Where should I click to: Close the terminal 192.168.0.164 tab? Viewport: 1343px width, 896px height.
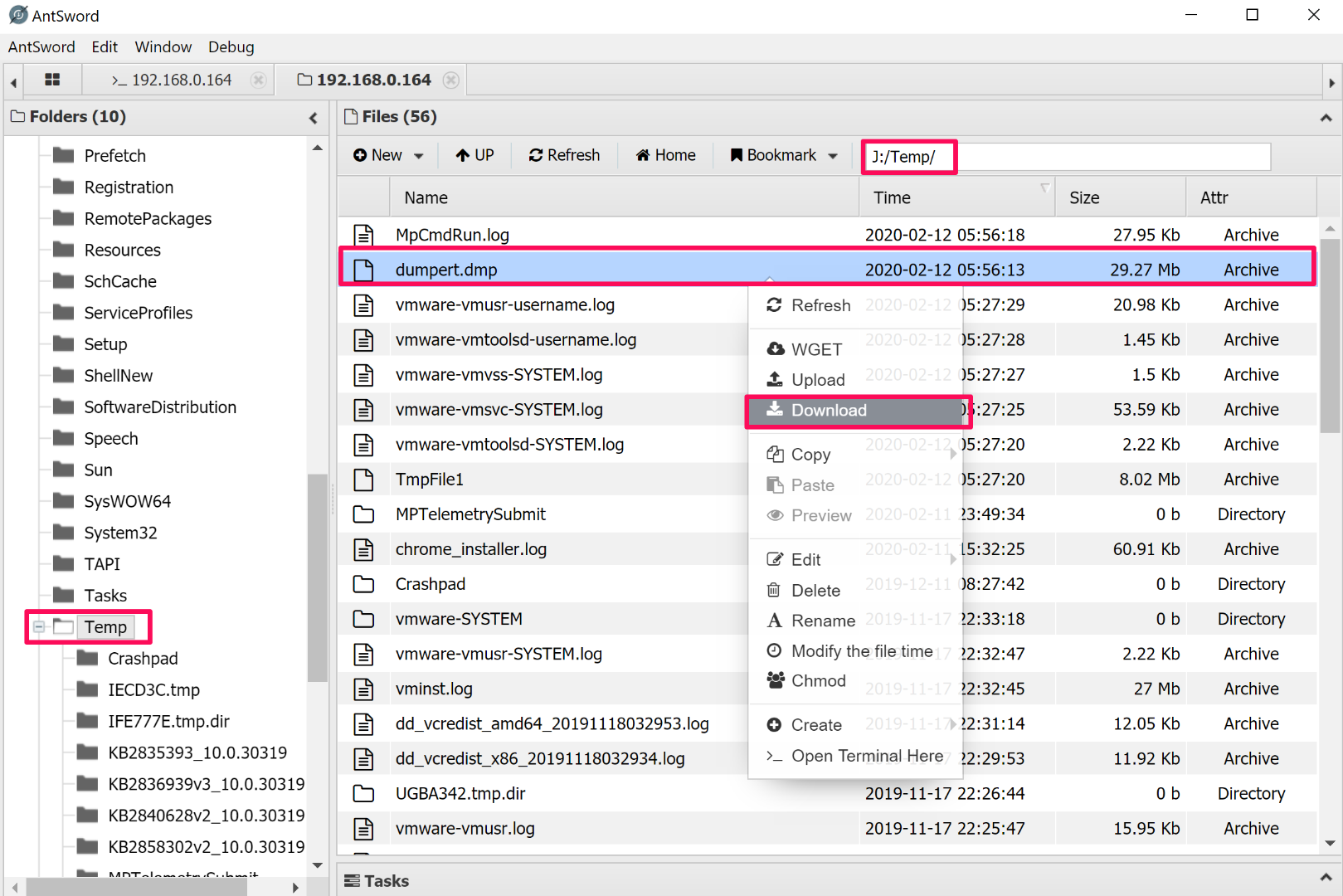click(x=258, y=80)
